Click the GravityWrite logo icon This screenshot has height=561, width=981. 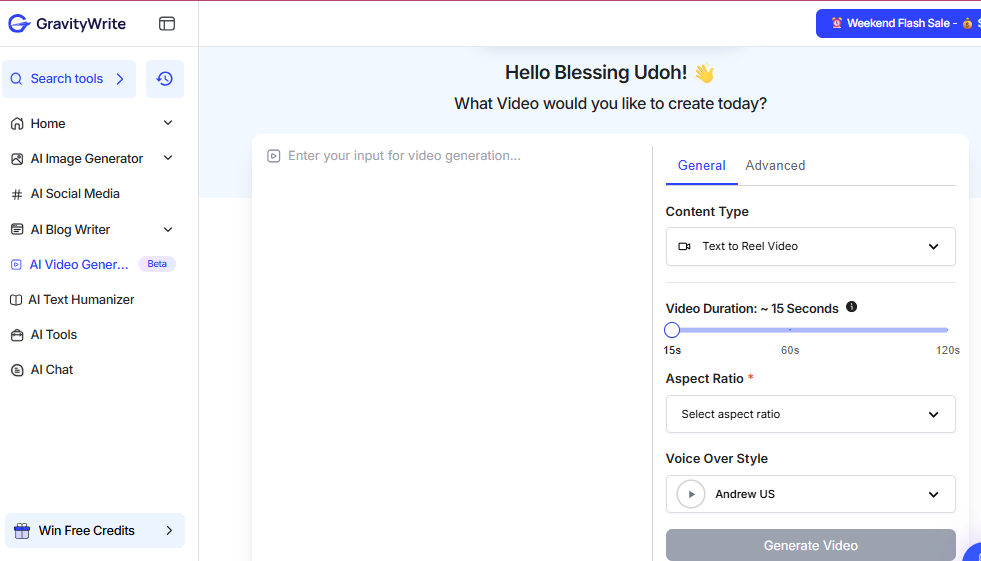coord(19,23)
